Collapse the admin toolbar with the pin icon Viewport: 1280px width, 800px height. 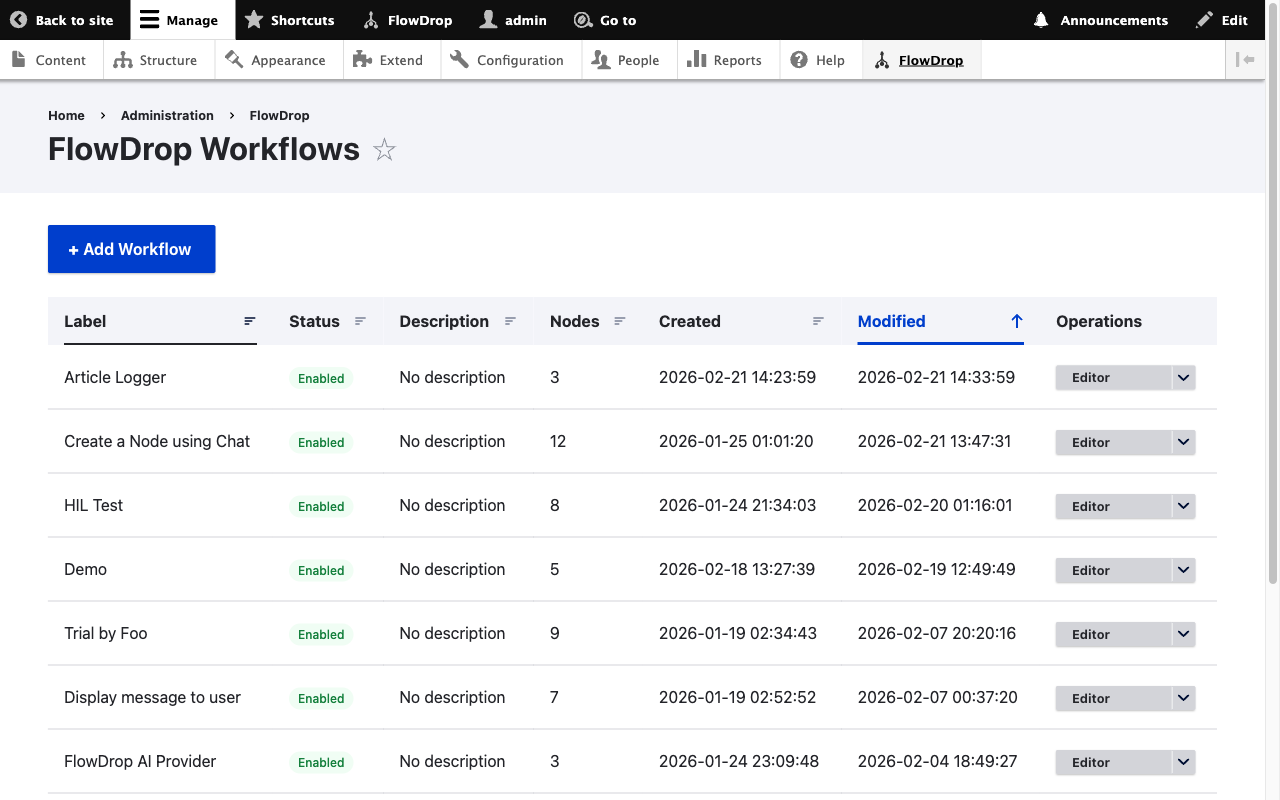[x=1246, y=59]
